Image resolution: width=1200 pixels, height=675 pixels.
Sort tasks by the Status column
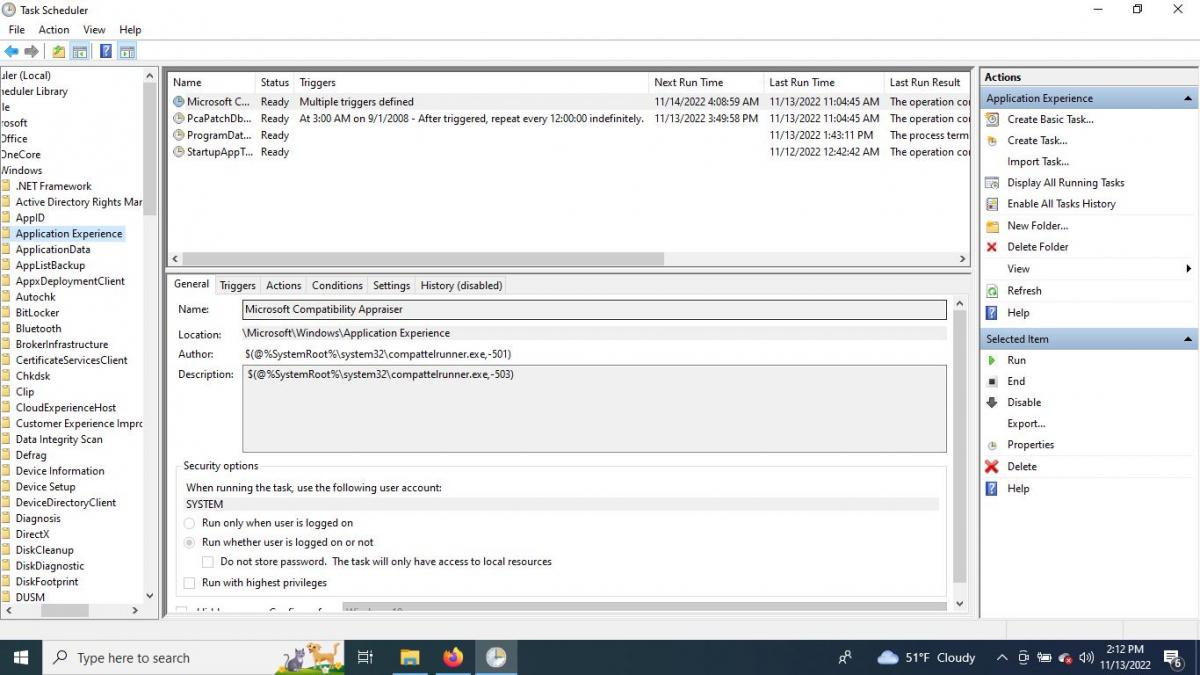275,82
